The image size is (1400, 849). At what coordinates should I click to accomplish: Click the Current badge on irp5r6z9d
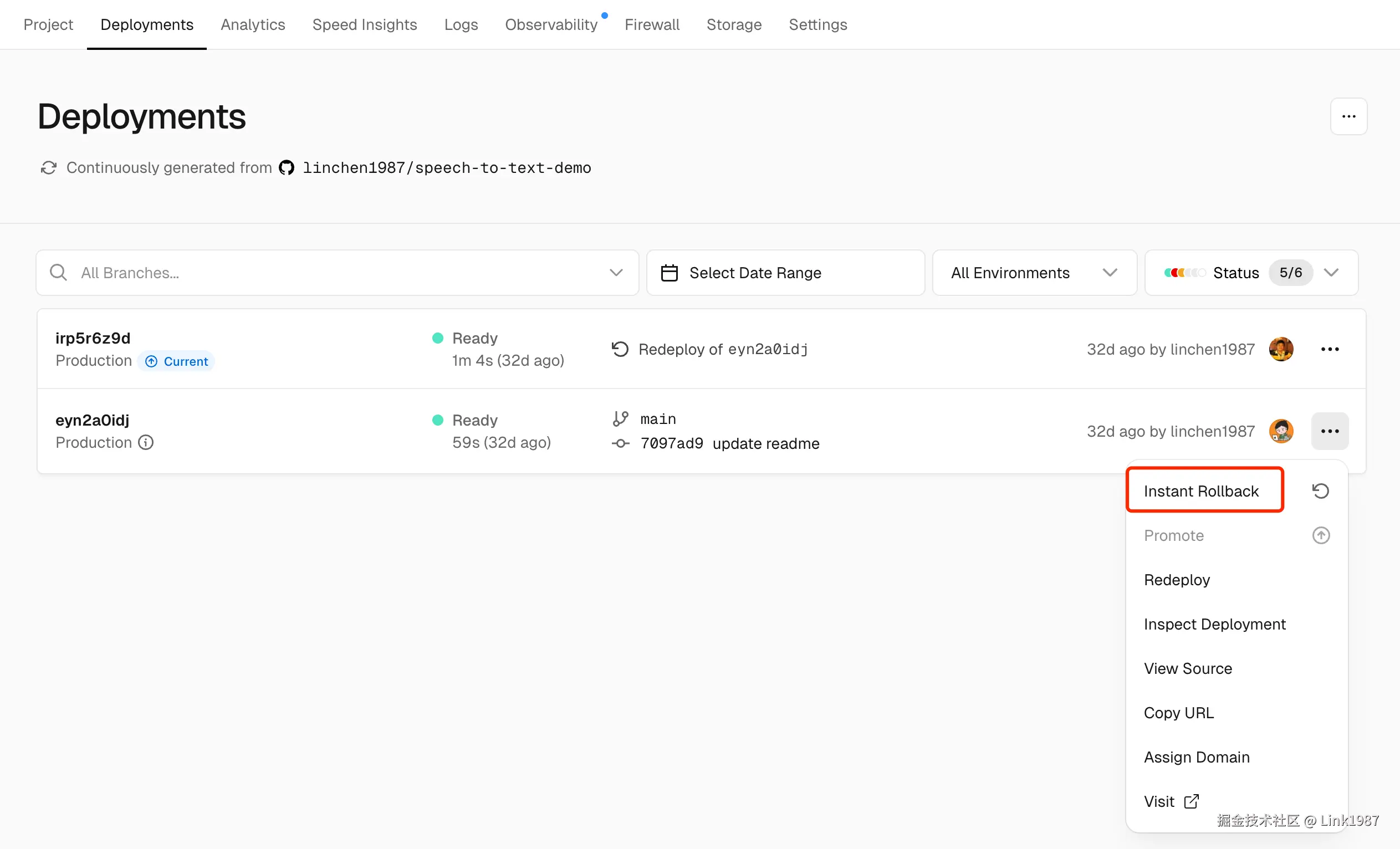177,361
